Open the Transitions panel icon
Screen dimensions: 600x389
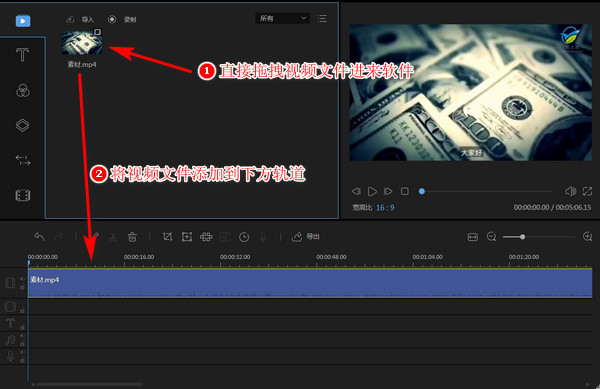(x=23, y=160)
